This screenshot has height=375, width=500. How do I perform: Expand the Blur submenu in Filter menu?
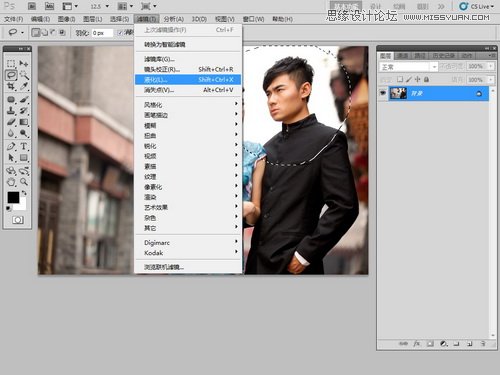pos(188,125)
